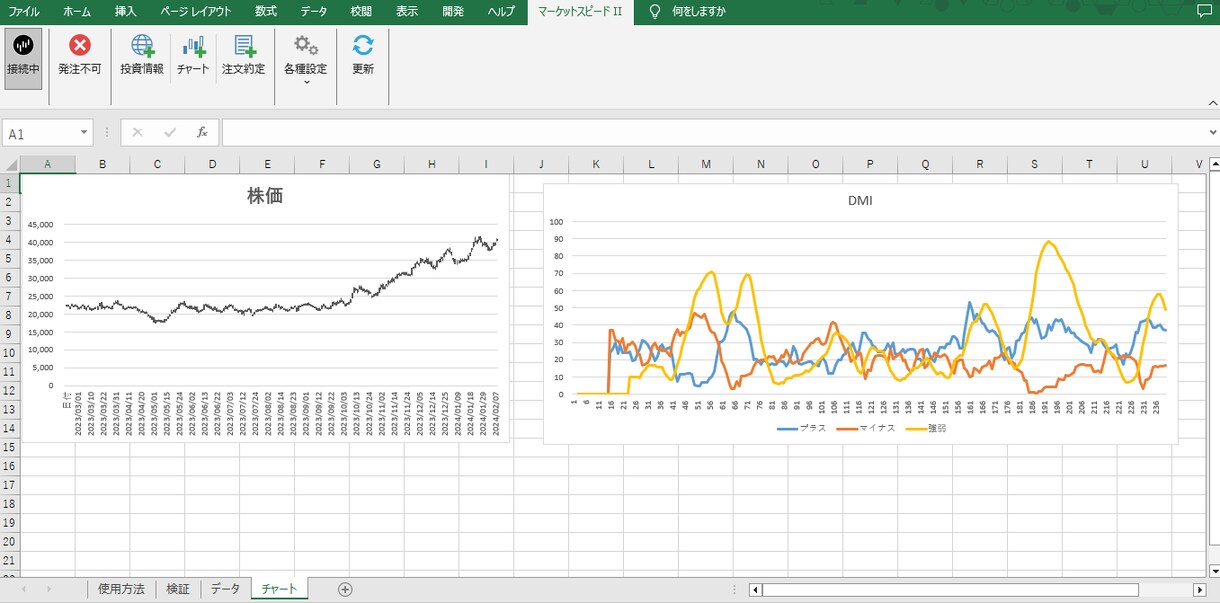Click the Name Box showing A1
Image resolution: width=1220 pixels, height=603 pixels.
point(40,133)
